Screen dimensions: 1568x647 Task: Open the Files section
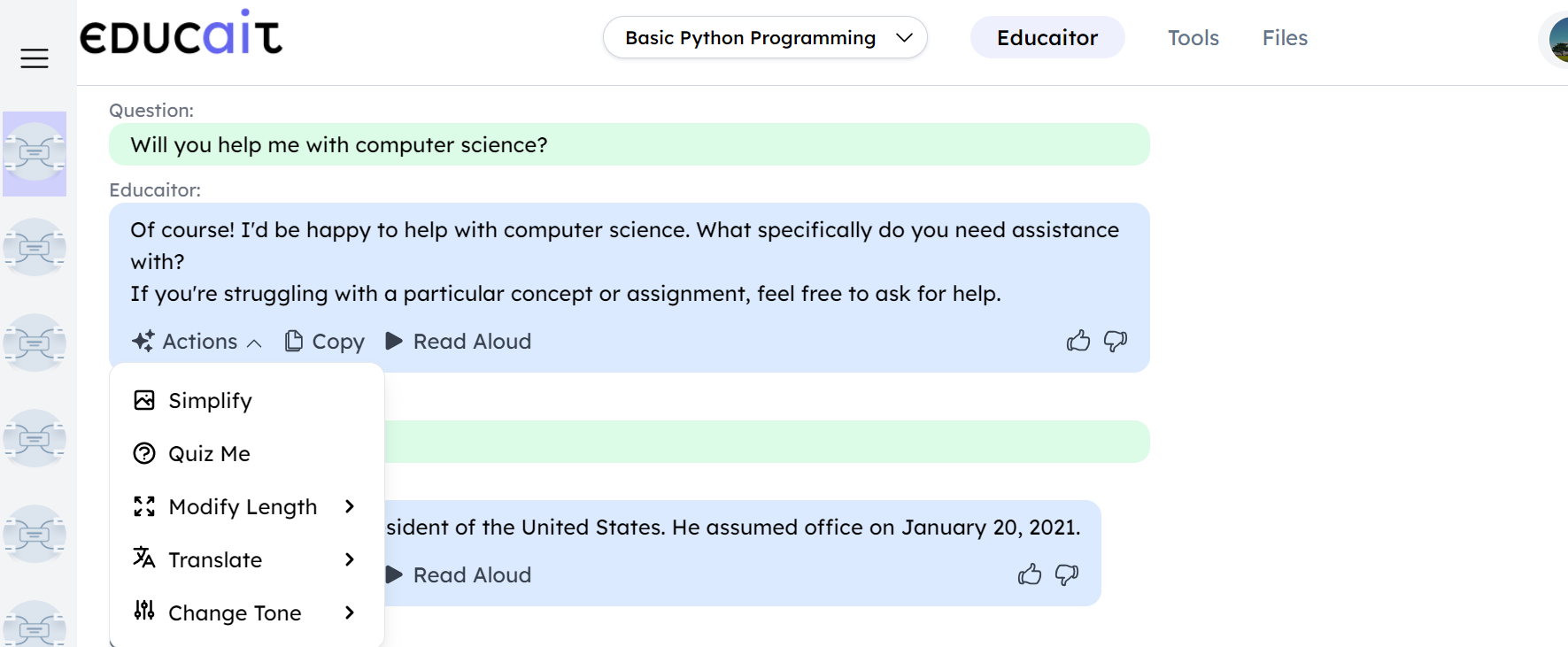coord(1285,37)
